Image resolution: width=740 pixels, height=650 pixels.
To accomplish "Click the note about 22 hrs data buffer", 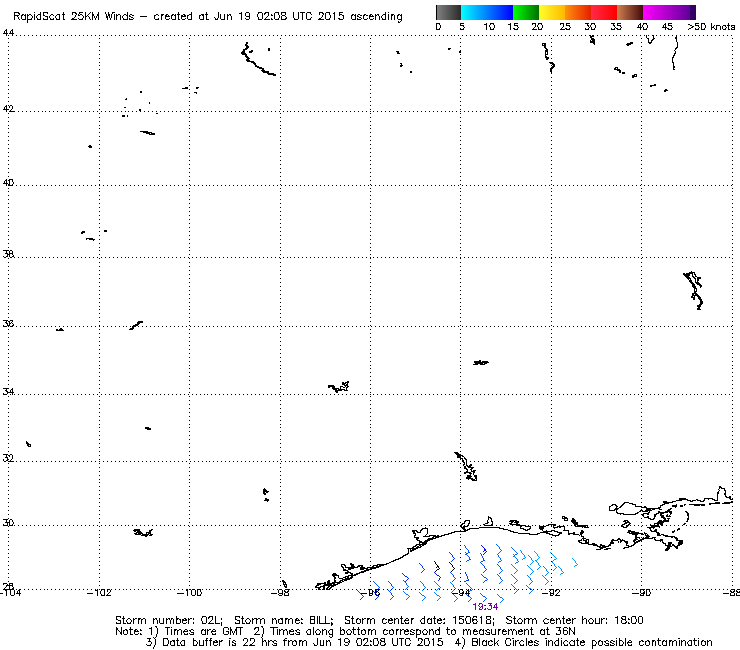I will click(x=295, y=642).
